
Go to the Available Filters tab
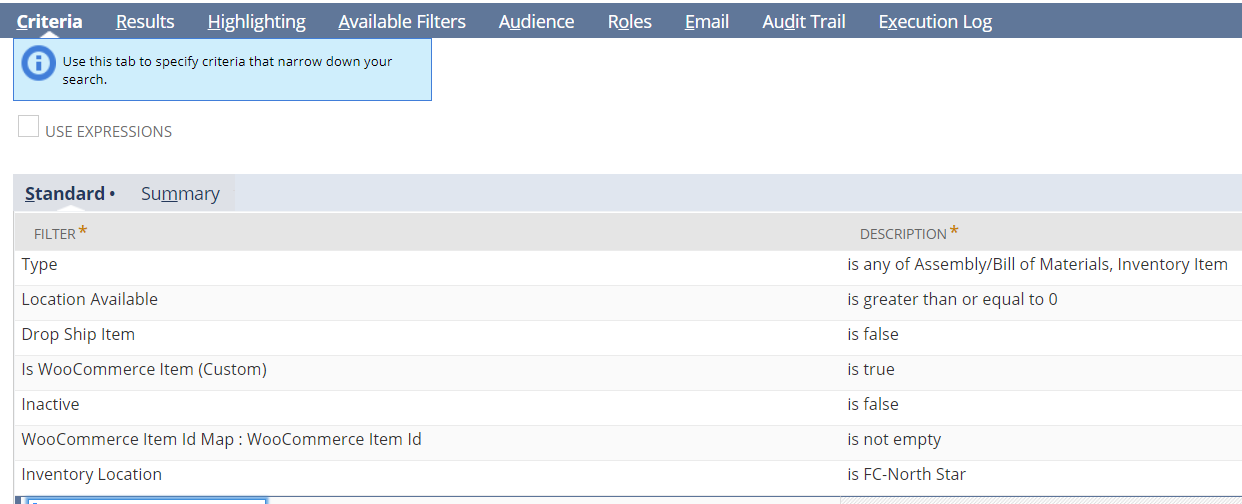pos(402,21)
